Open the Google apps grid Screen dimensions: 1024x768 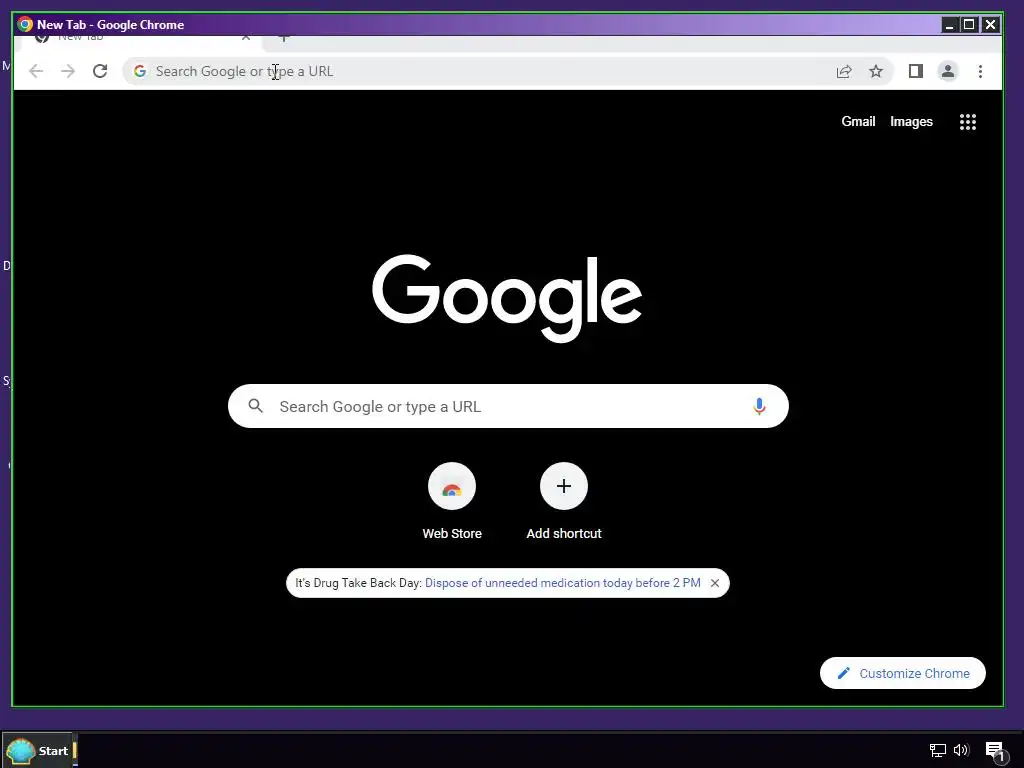[x=968, y=121]
